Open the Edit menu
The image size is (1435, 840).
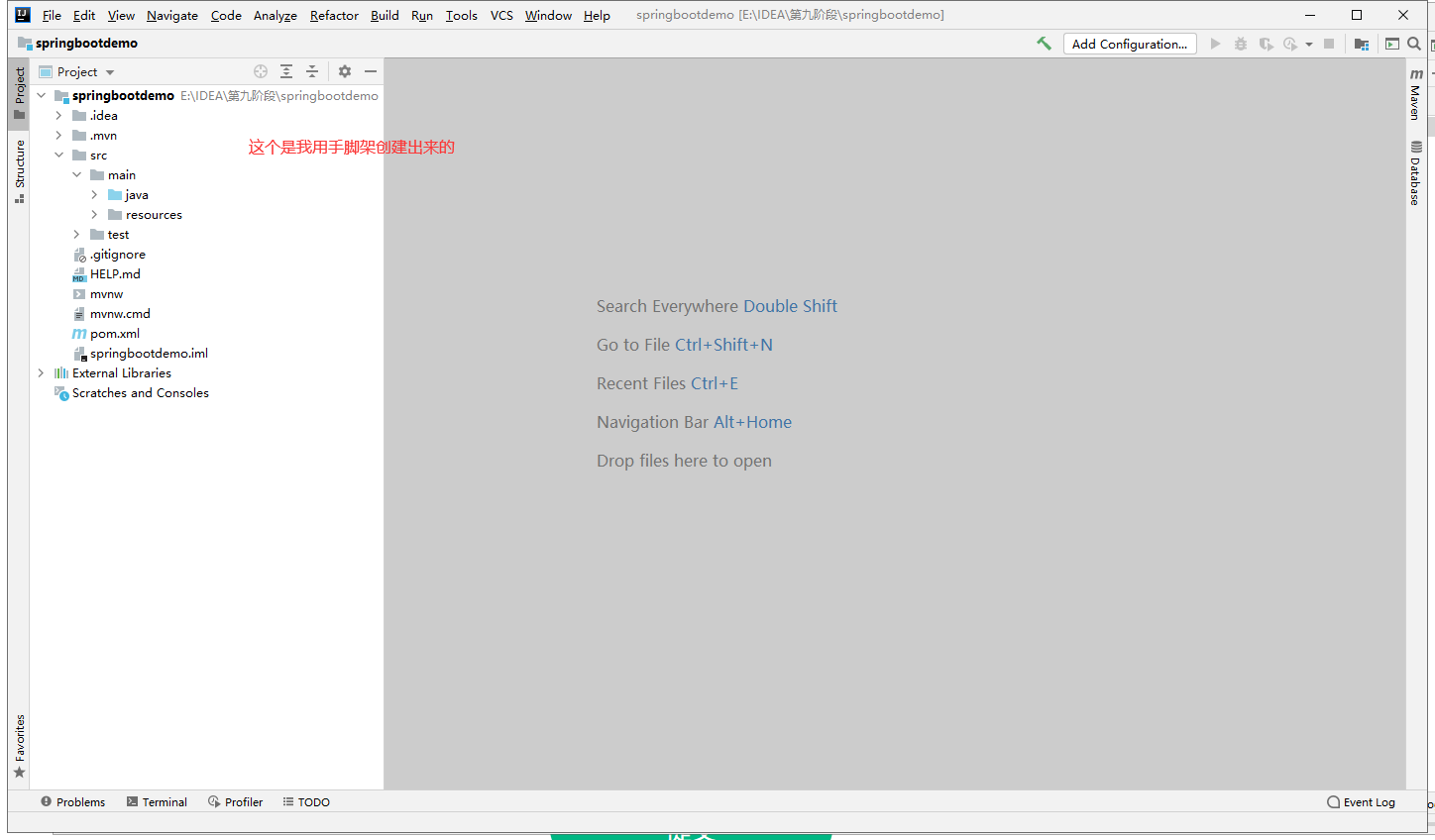[x=84, y=15]
